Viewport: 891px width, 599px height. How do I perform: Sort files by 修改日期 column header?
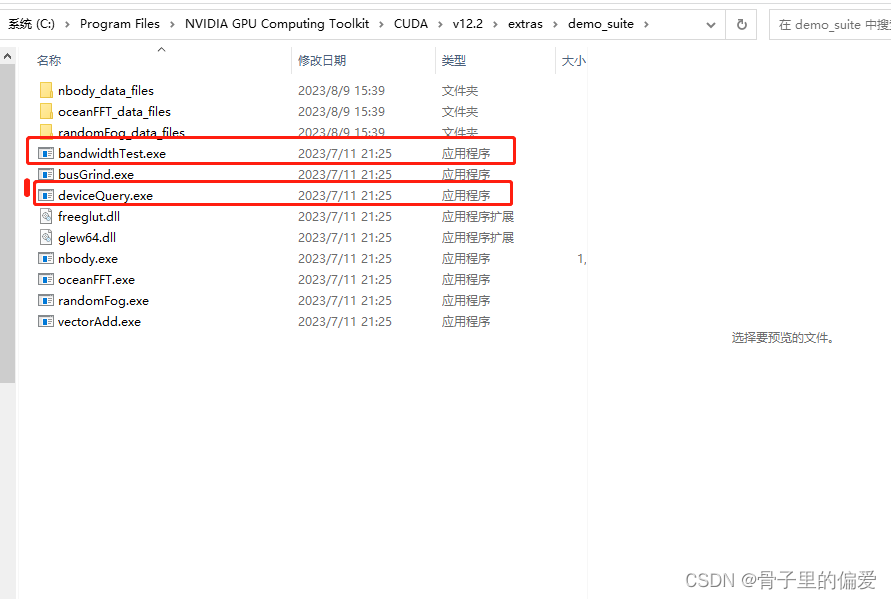coord(322,61)
